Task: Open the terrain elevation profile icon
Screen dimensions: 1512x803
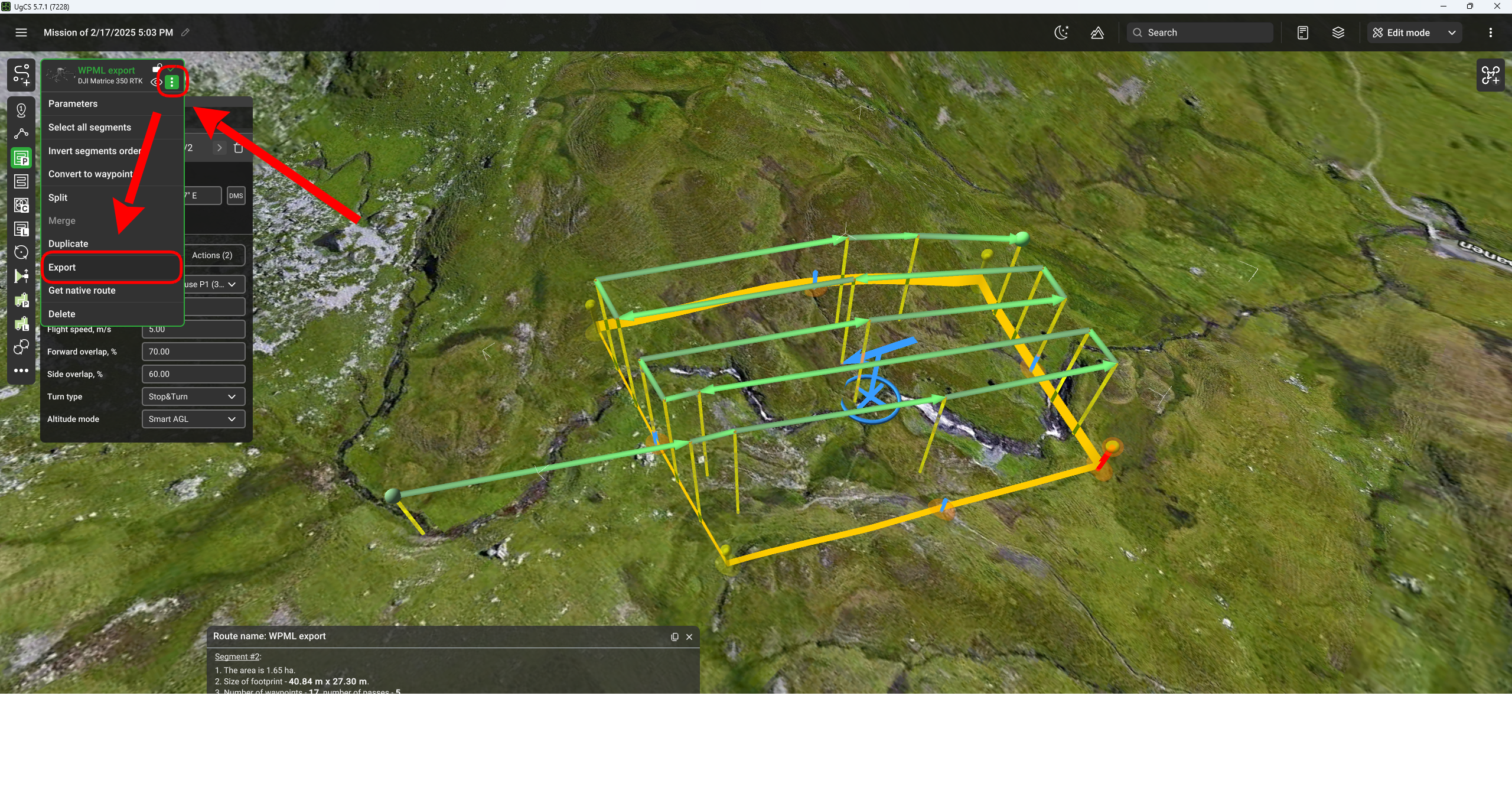Action: click(1097, 33)
